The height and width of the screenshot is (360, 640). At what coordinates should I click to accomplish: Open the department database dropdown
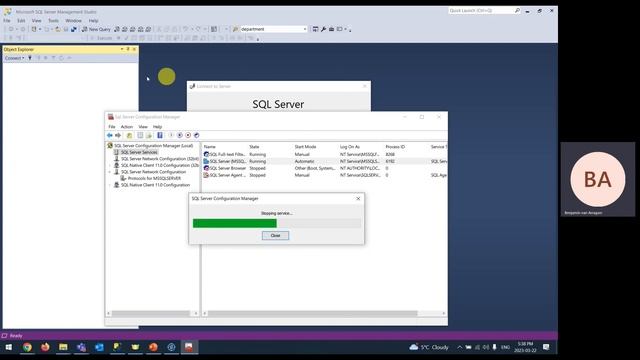(305, 29)
